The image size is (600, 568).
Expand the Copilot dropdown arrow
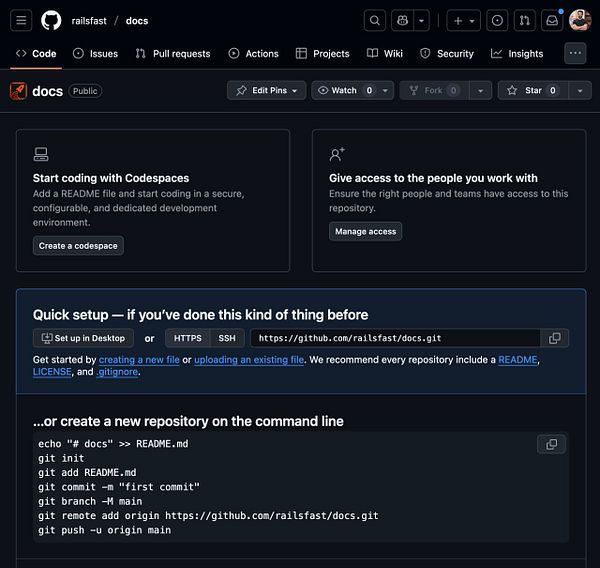point(421,20)
